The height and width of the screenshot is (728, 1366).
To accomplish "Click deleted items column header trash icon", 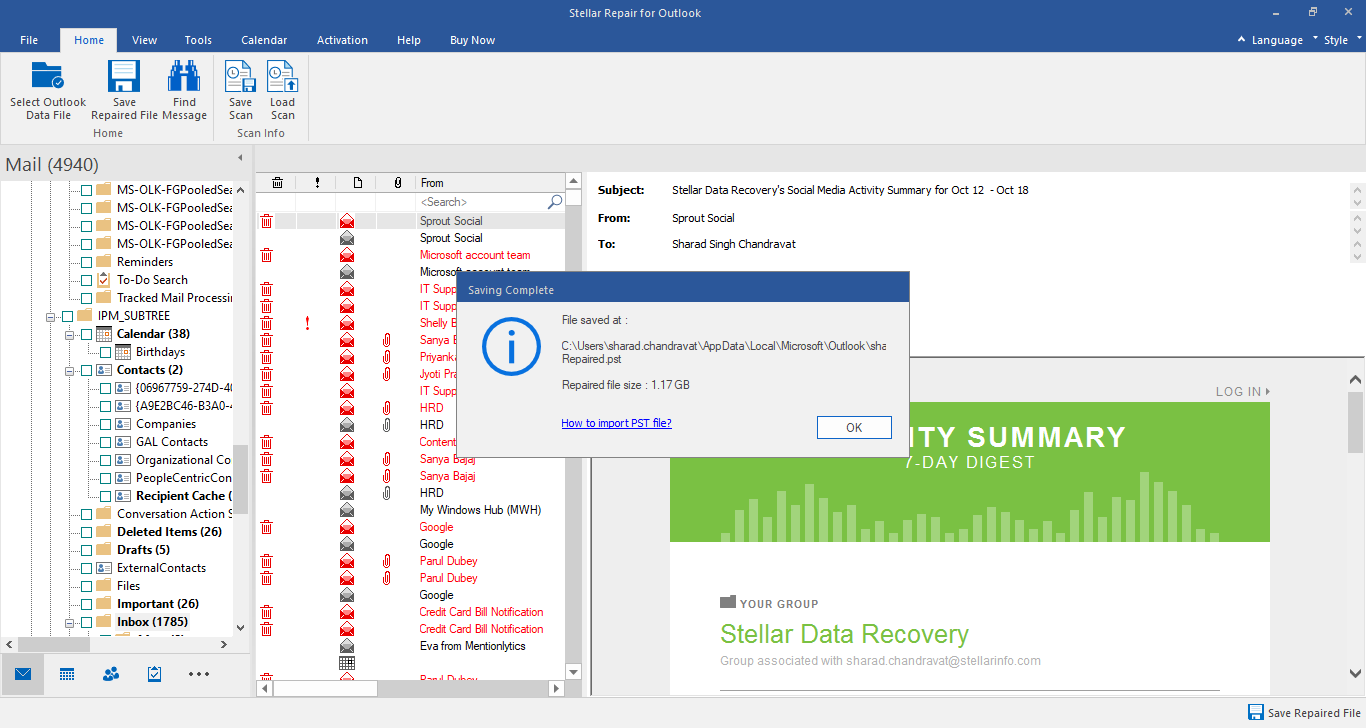I will point(277,183).
